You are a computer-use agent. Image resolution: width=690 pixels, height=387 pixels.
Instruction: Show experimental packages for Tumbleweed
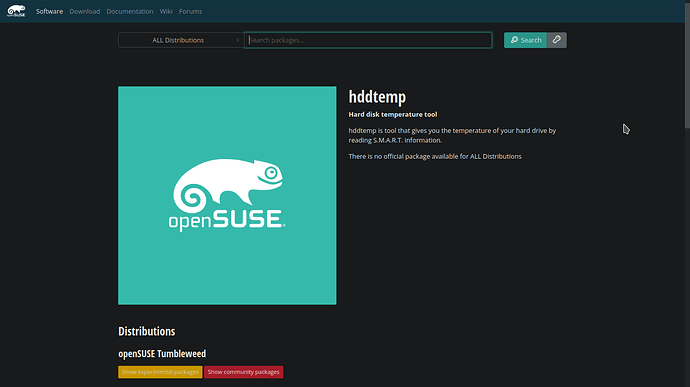[x=160, y=372]
